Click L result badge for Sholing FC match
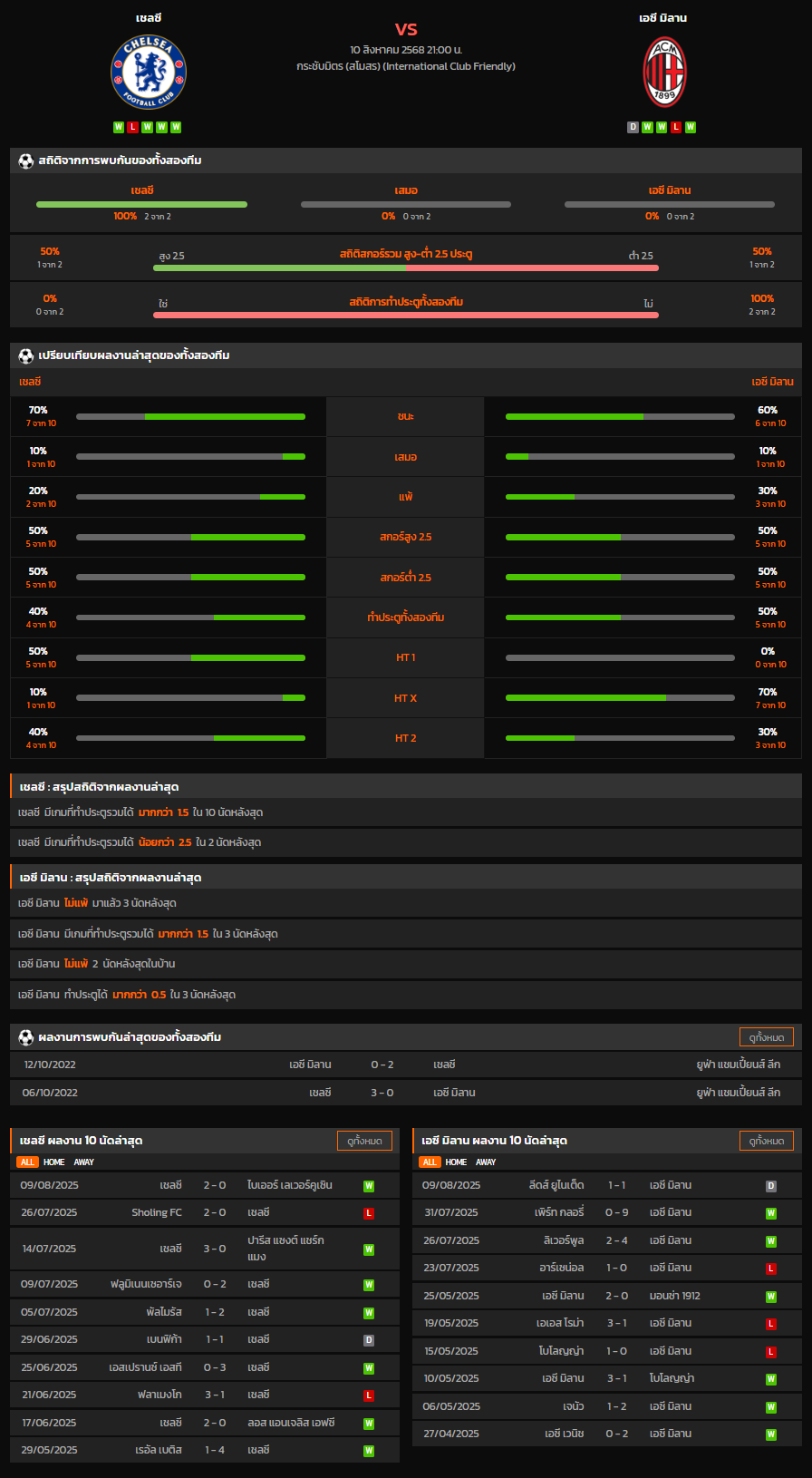This screenshot has height=1478, width=812. (369, 1213)
